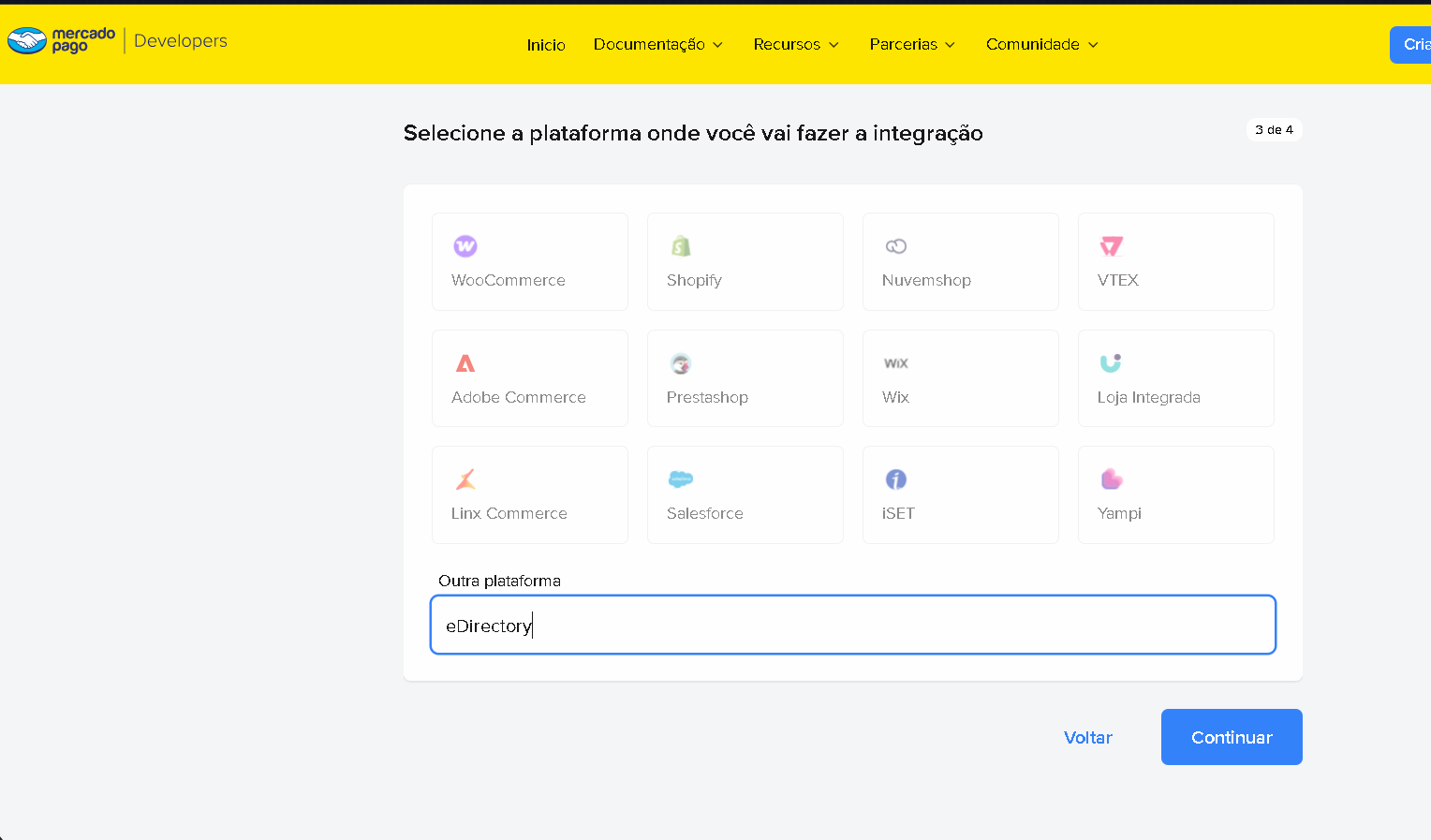Select the Shopify platform label
The image size is (1431, 840).
pyautogui.click(x=694, y=280)
